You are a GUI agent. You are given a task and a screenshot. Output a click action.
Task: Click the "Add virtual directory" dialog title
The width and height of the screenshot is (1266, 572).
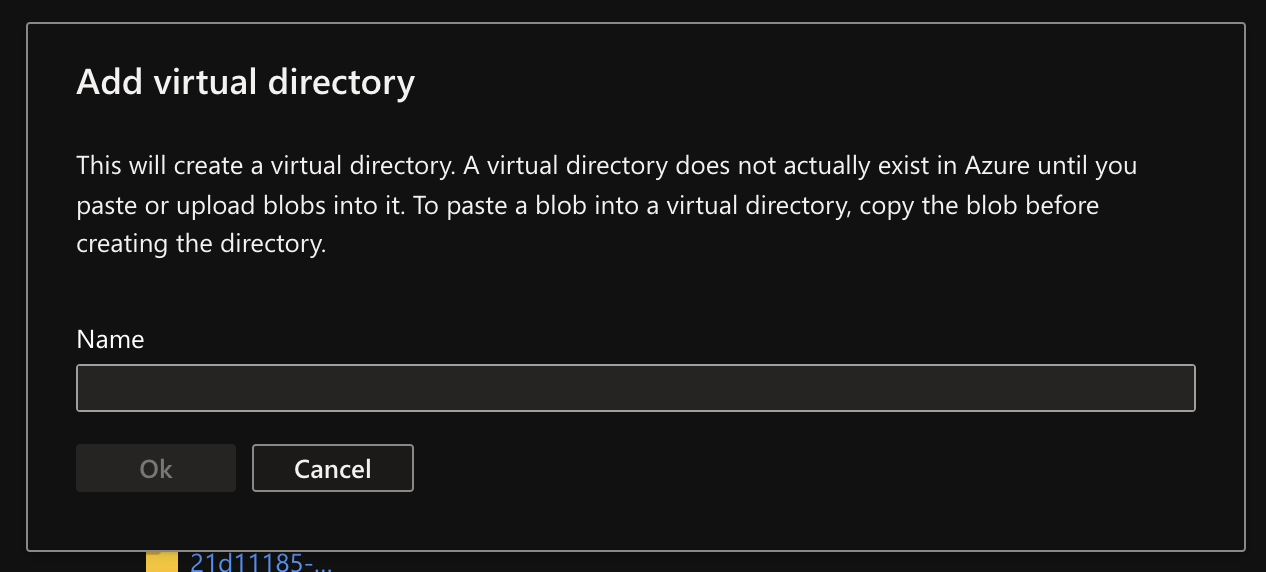pyautogui.click(x=245, y=82)
